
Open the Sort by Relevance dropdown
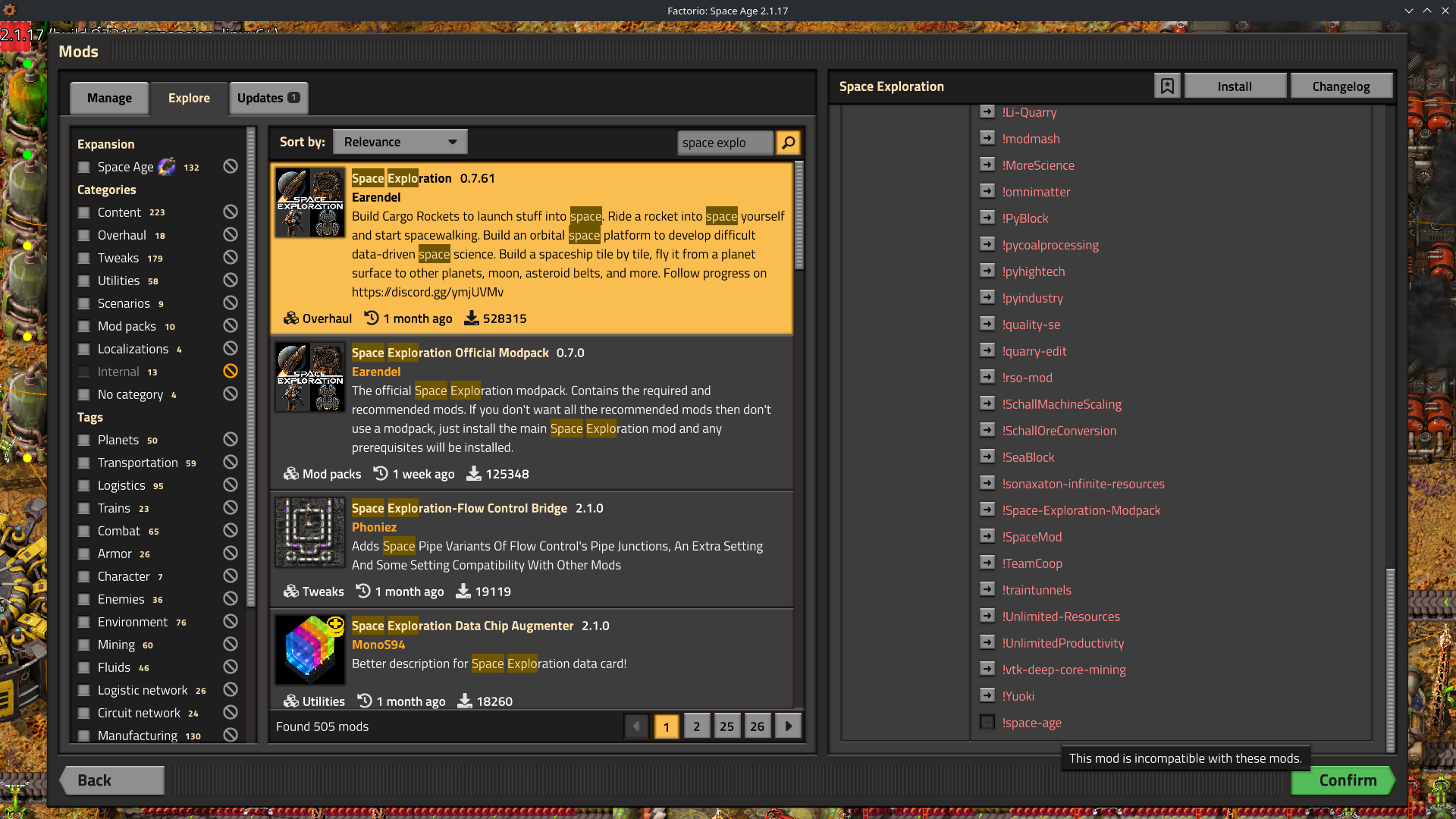click(400, 142)
